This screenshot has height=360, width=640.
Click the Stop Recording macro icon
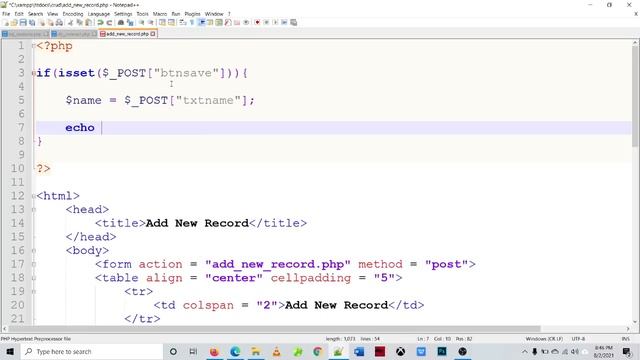(x=266, y=22)
